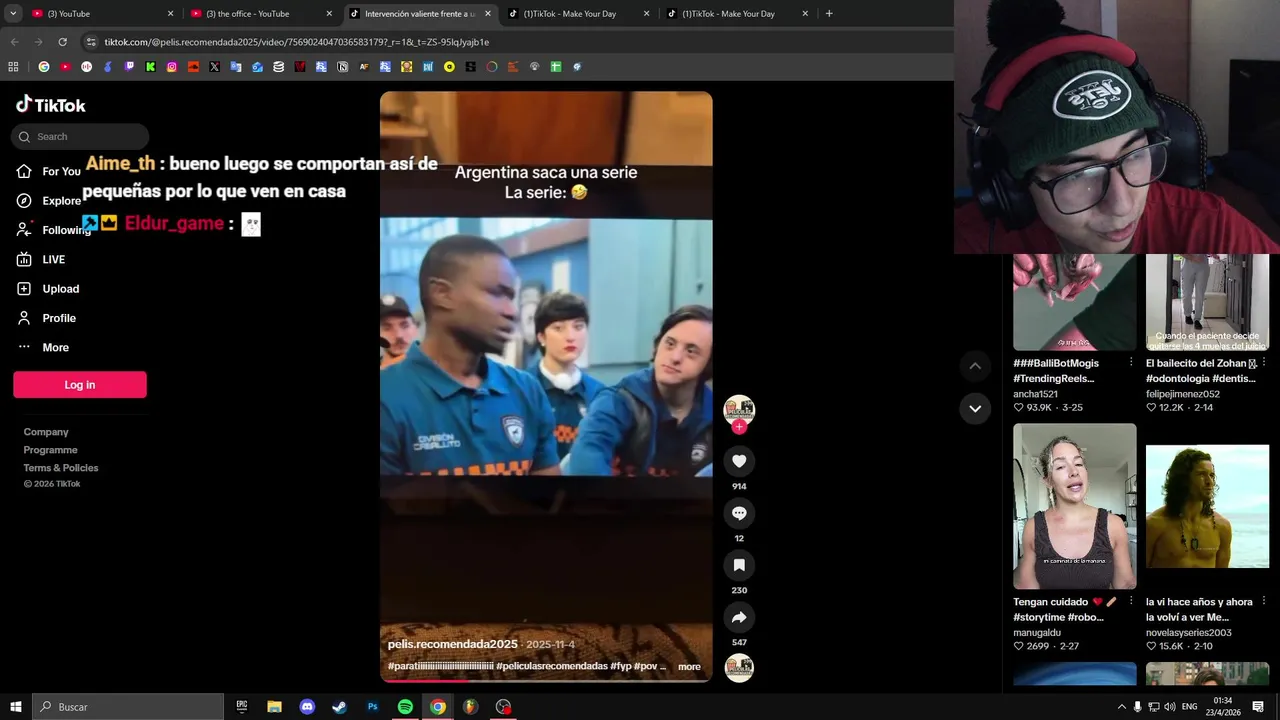Reload the page
The image size is (1280, 720).
(x=62, y=42)
